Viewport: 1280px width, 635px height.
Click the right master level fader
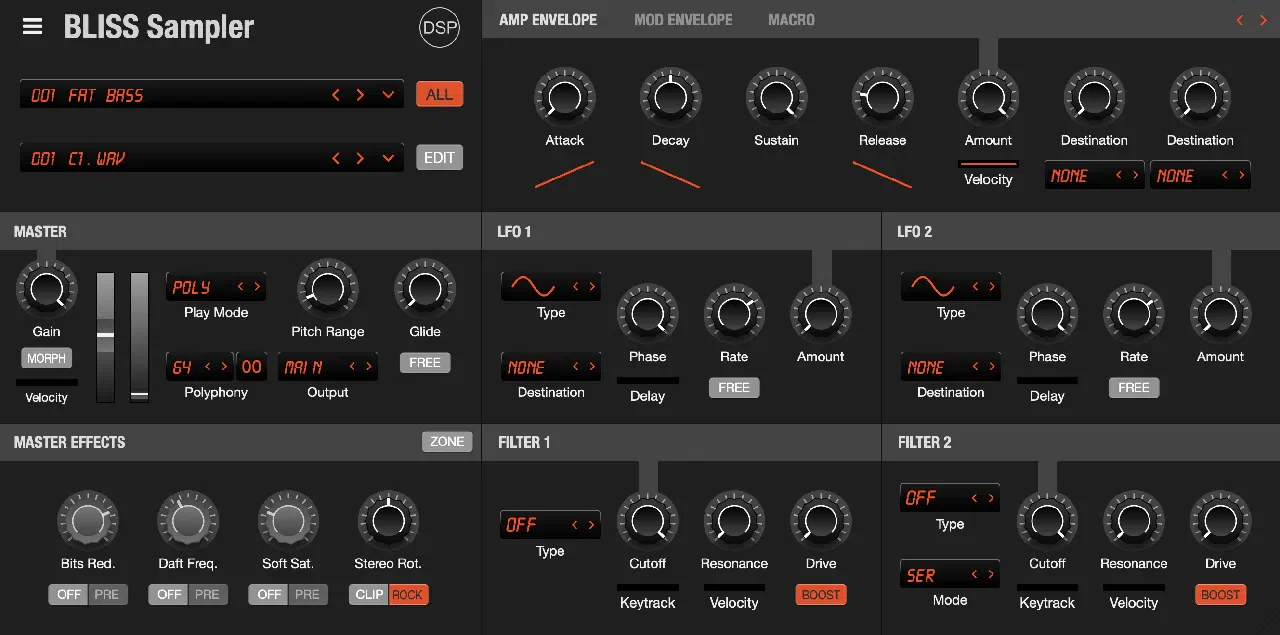tap(139, 337)
